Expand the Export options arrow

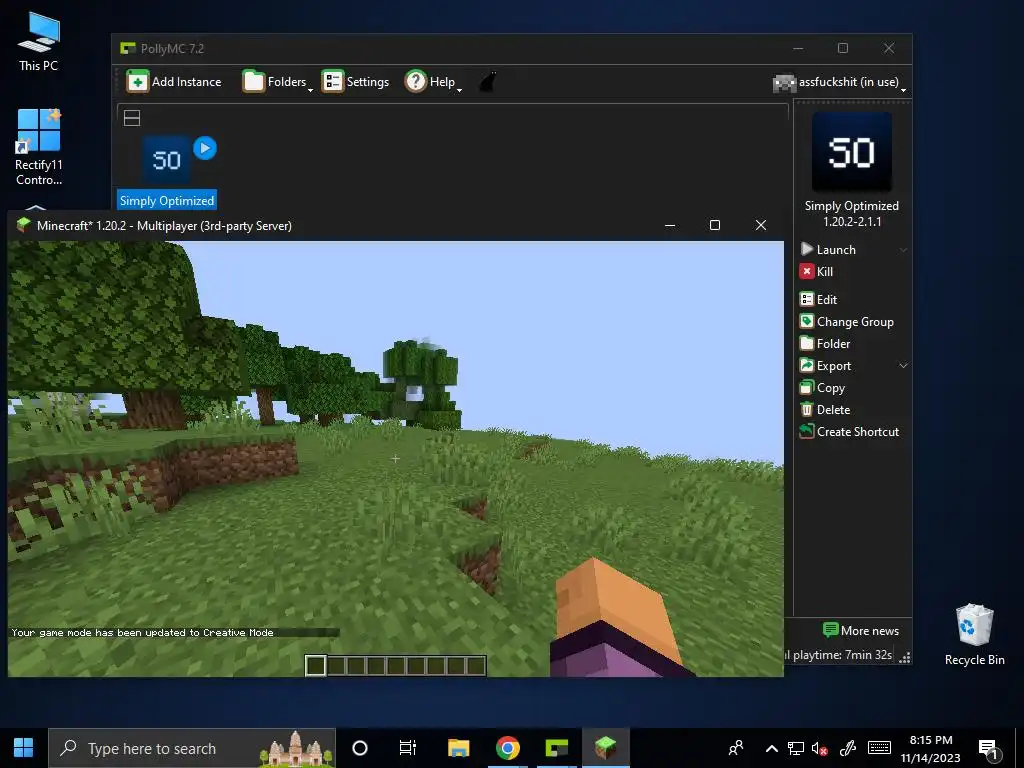[x=903, y=366]
